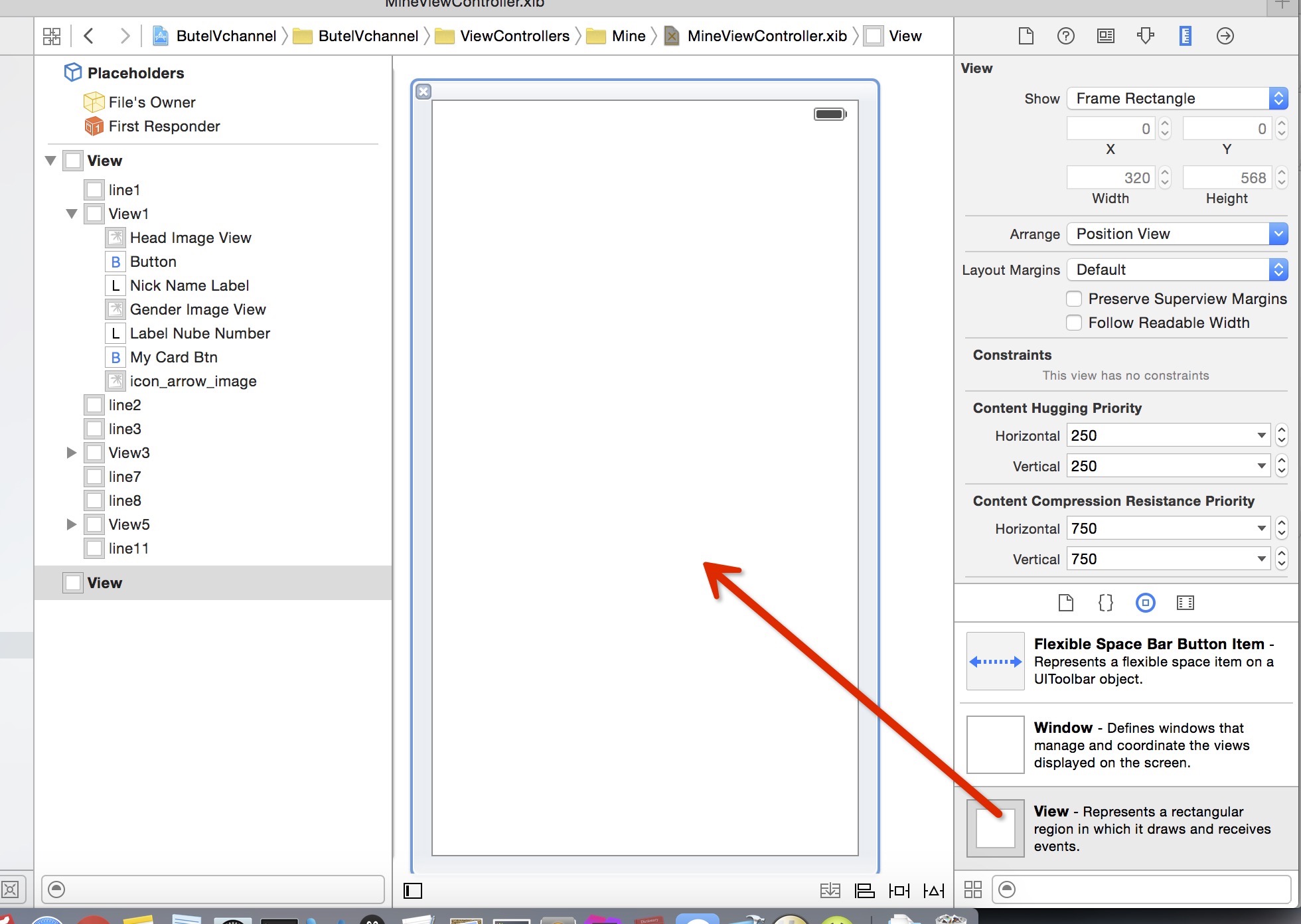The height and width of the screenshot is (924, 1301).
Task: Collapse the View1 tree item
Action: pos(71,213)
